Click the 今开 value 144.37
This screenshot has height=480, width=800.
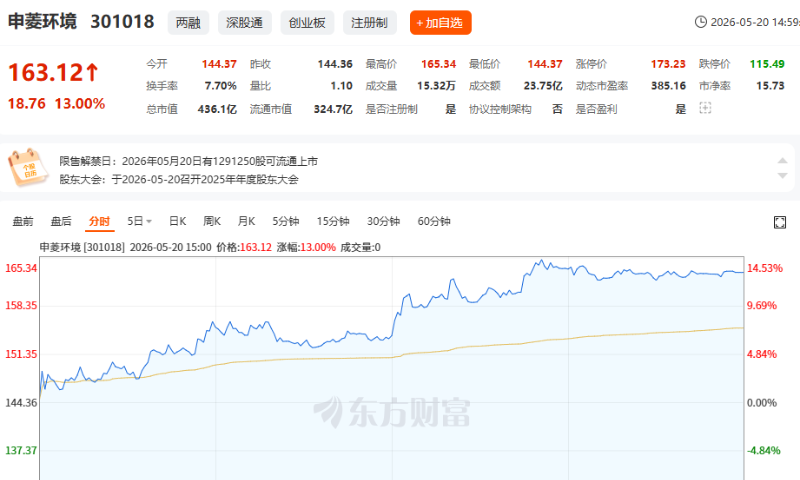tap(219, 64)
